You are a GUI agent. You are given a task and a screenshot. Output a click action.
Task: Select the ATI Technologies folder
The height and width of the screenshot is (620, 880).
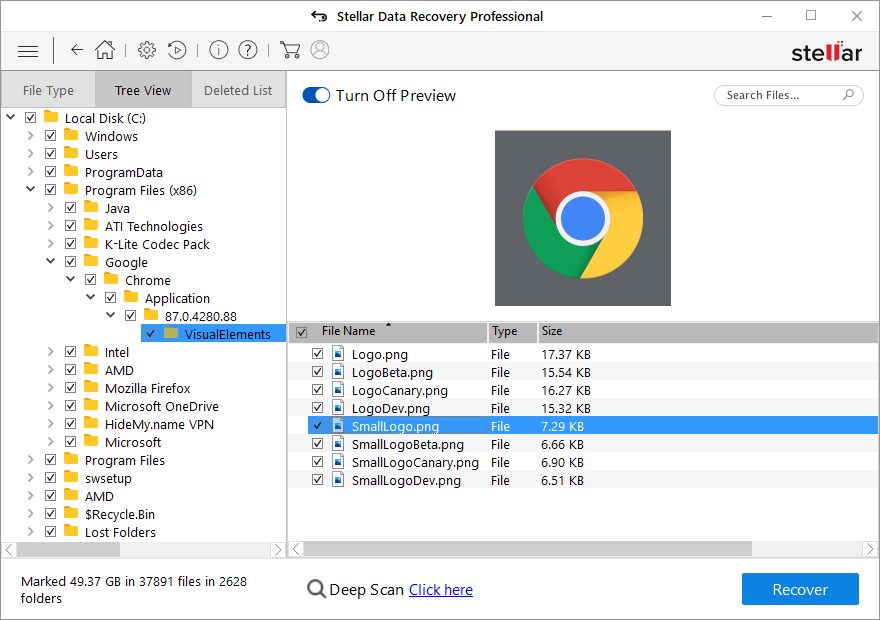point(154,226)
